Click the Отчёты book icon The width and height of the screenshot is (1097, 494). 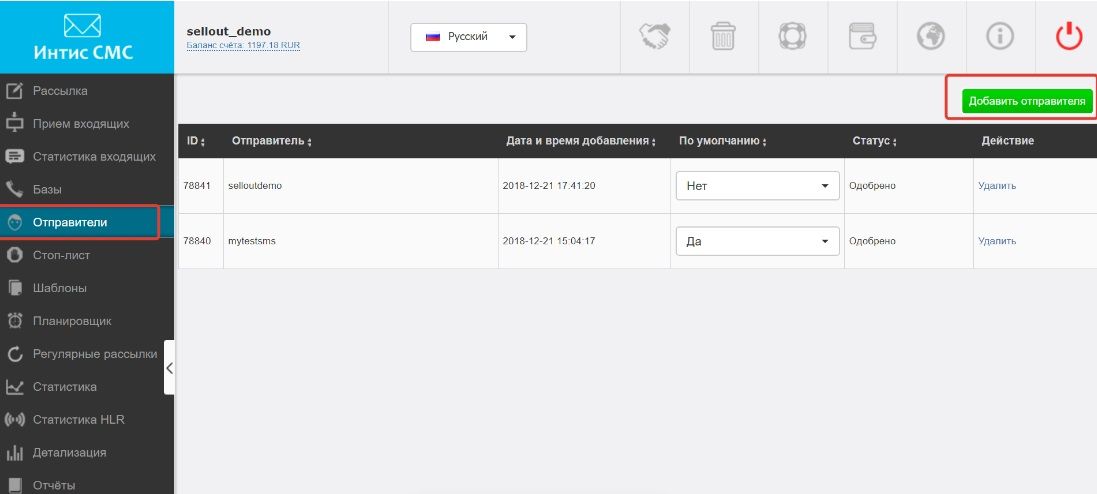click(x=15, y=485)
